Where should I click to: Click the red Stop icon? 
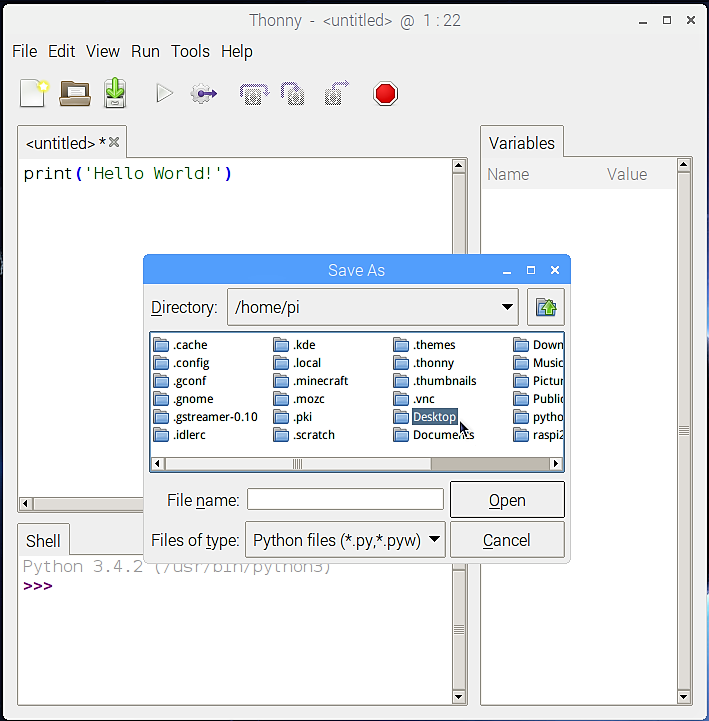click(385, 94)
